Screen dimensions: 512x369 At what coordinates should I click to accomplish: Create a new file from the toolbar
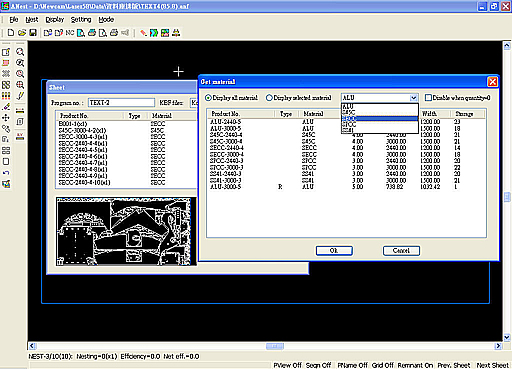point(11,33)
